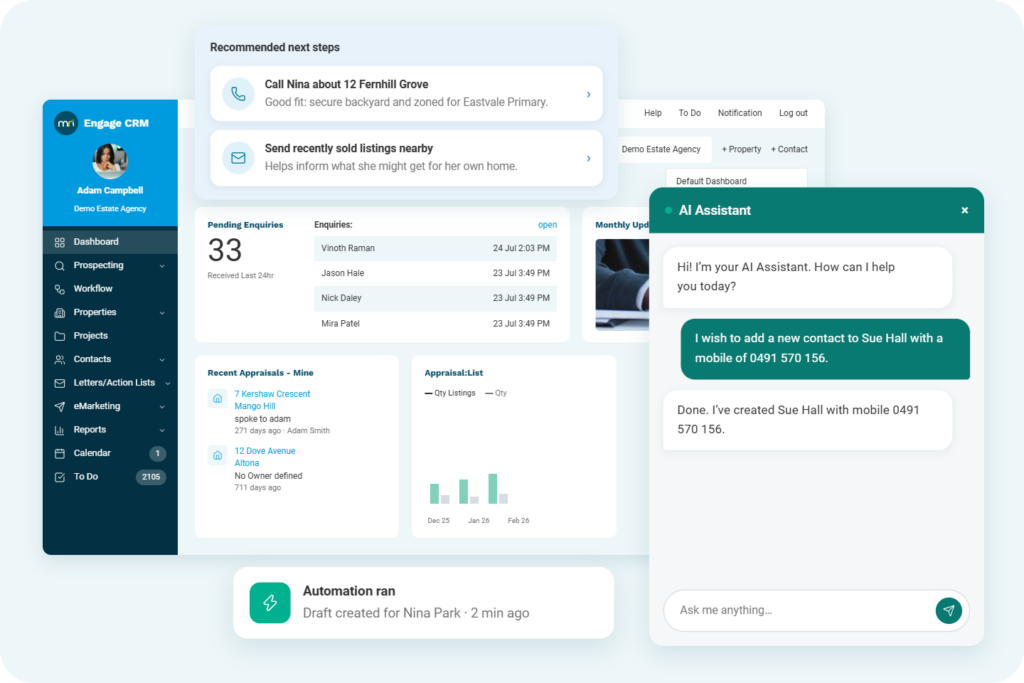This screenshot has width=1024, height=683.
Task: Click the + Contact button
Action: pyautogui.click(x=789, y=150)
